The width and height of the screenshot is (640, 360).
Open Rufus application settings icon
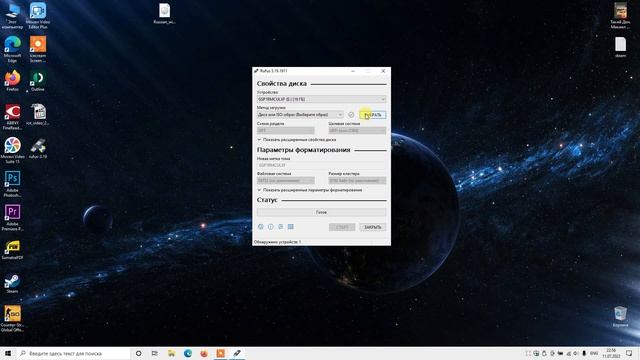[280, 227]
